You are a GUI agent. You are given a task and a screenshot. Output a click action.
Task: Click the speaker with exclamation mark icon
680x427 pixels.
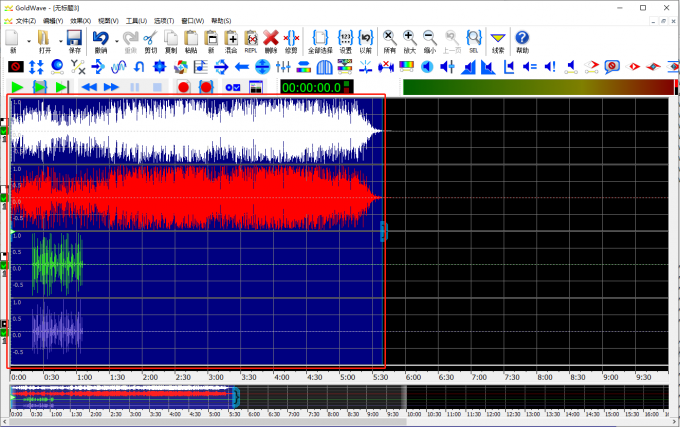(x=550, y=67)
